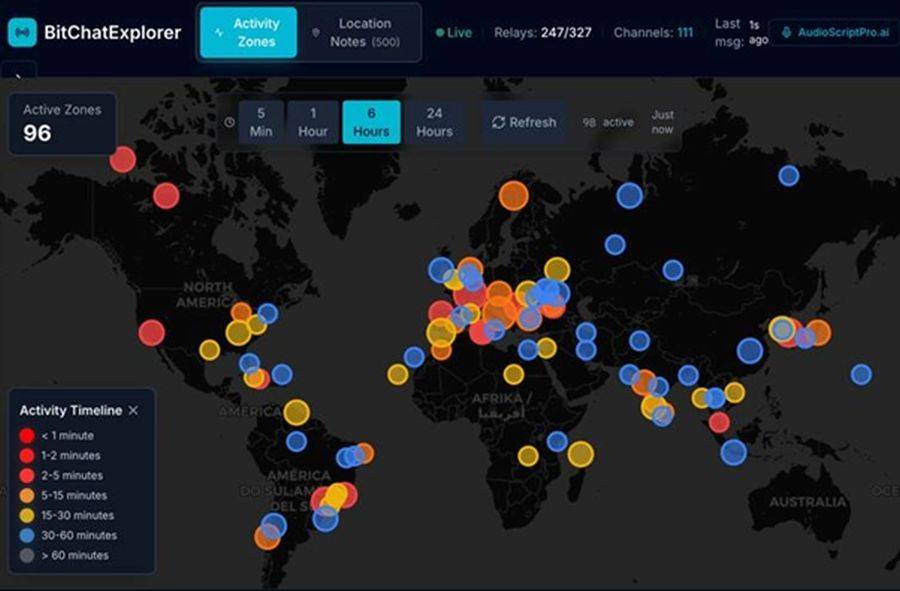Switch to the Activity Zones tab

248,33
